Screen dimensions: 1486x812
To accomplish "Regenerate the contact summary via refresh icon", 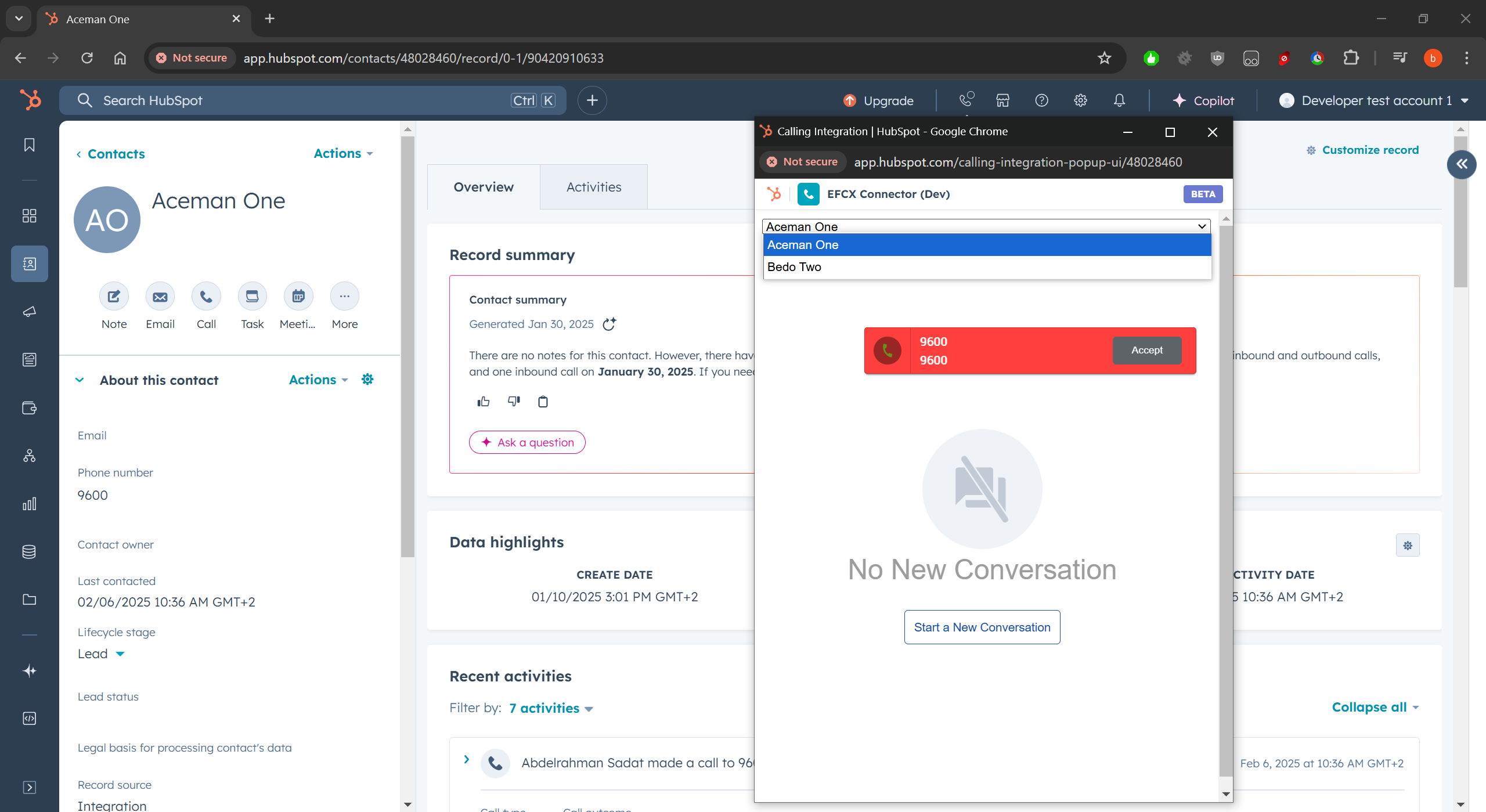I will tap(609, 324).
